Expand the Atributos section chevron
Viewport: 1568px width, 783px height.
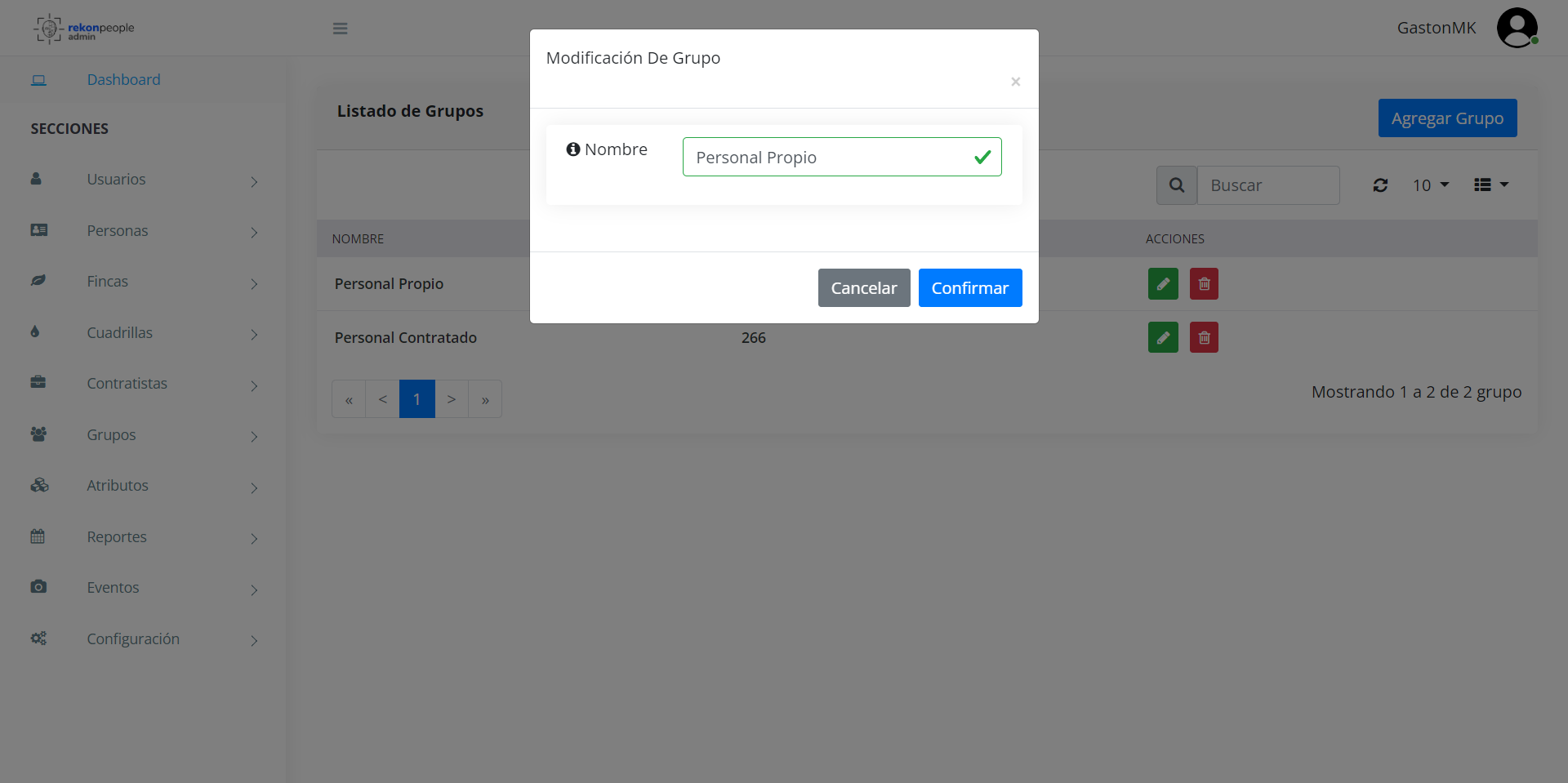pos(254,487)
